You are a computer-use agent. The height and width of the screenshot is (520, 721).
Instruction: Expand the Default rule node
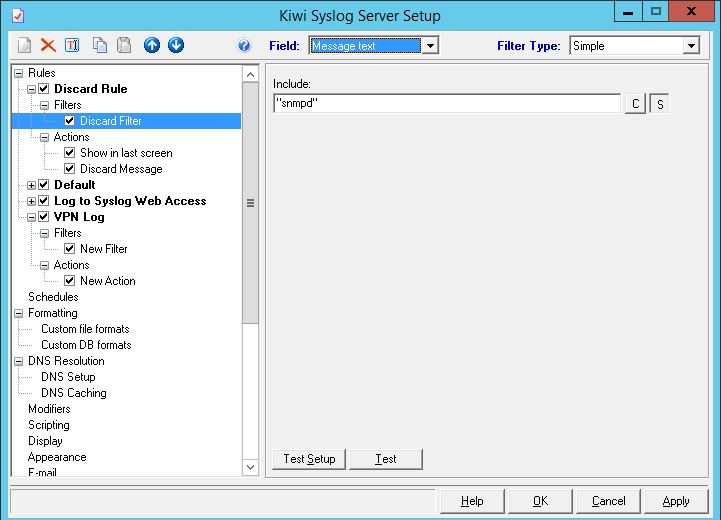(x=31, y=185)
